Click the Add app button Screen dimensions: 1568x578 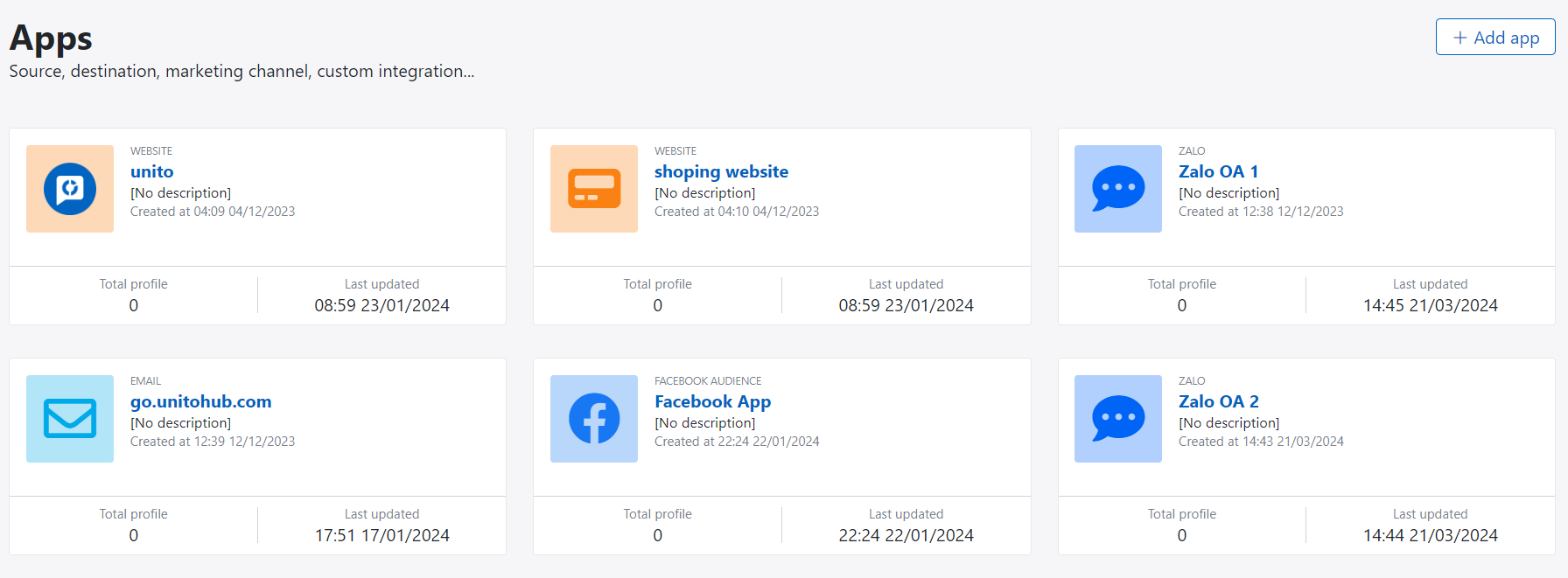click(1494, 38)
